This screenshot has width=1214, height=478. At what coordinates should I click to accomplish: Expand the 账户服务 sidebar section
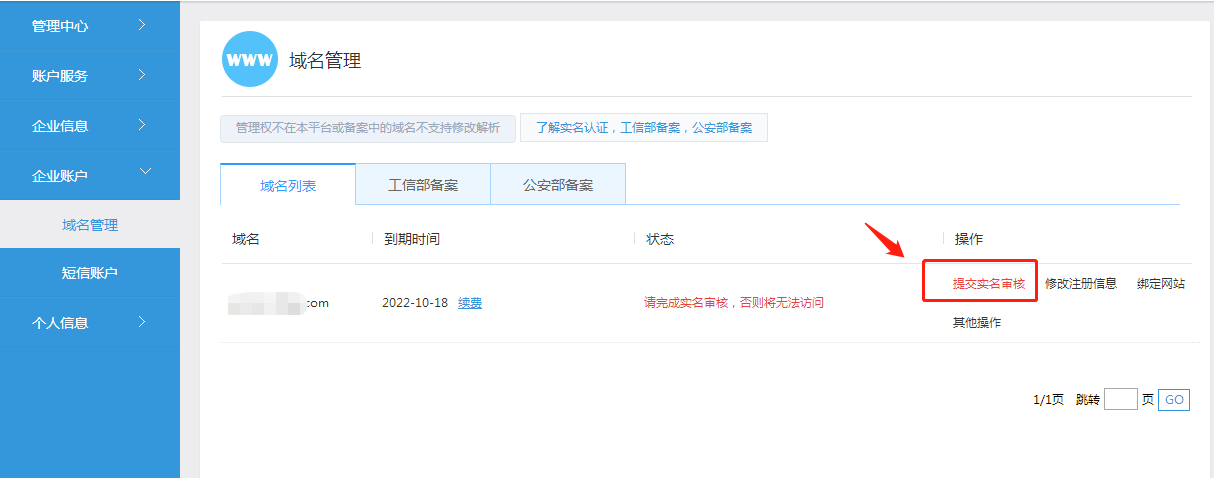point(89,76)
